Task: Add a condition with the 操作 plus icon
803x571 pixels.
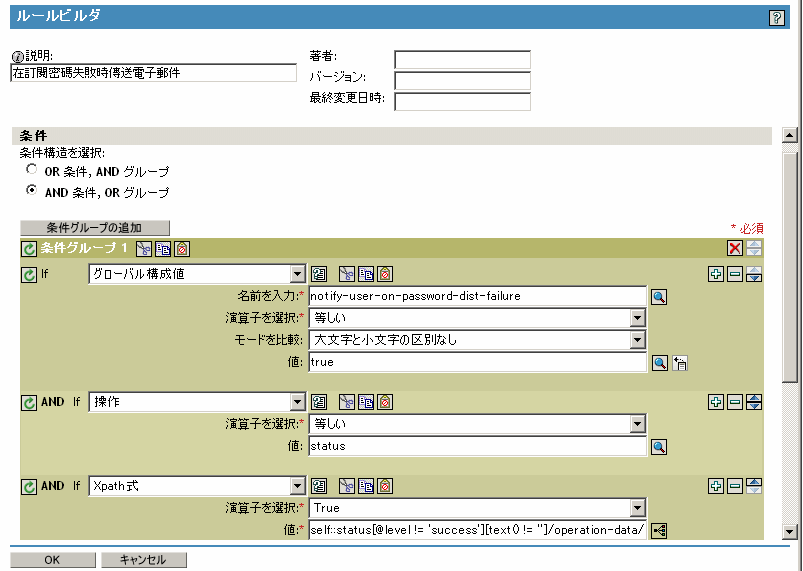Action: pos(716,402)
